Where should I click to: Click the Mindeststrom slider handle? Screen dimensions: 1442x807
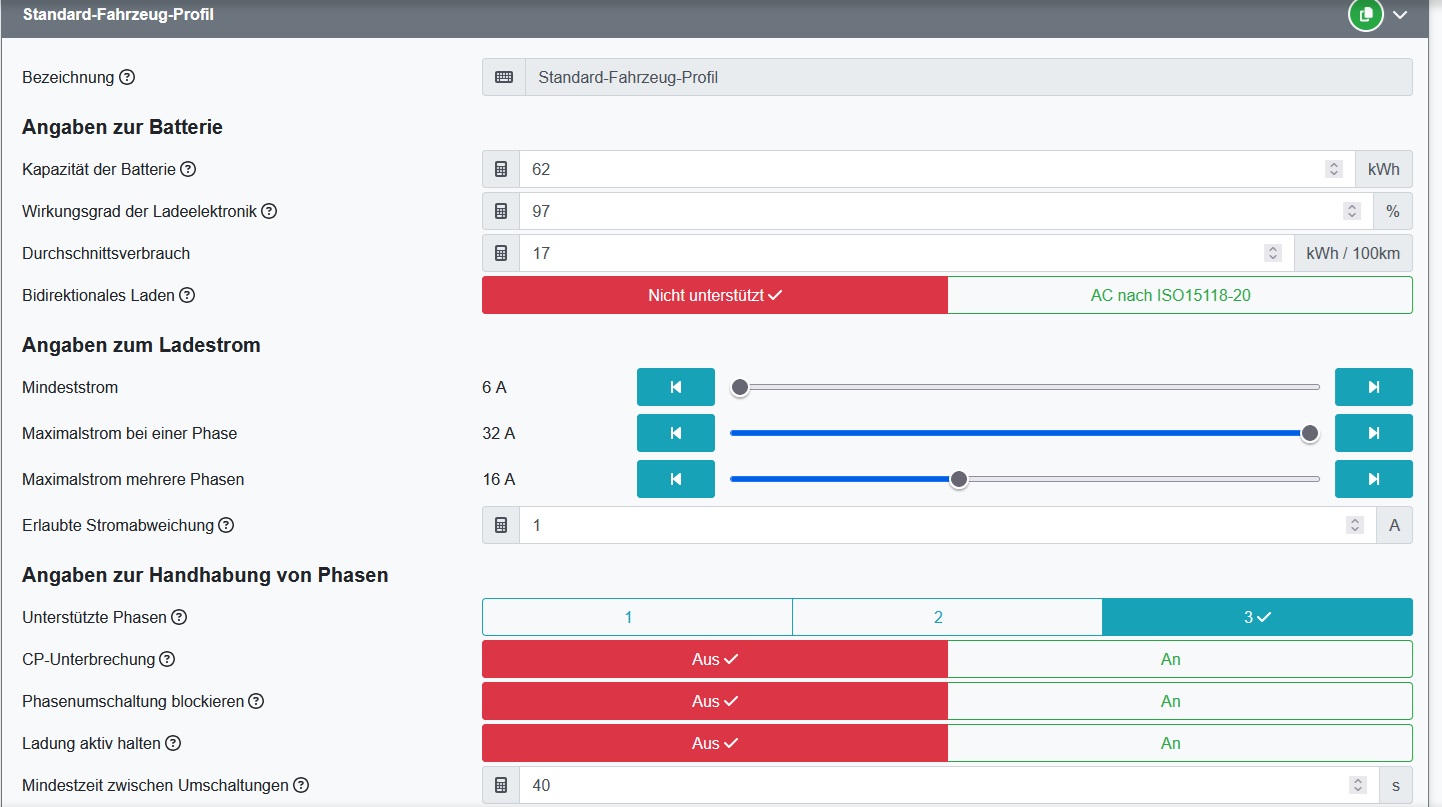tap(740, 387)
